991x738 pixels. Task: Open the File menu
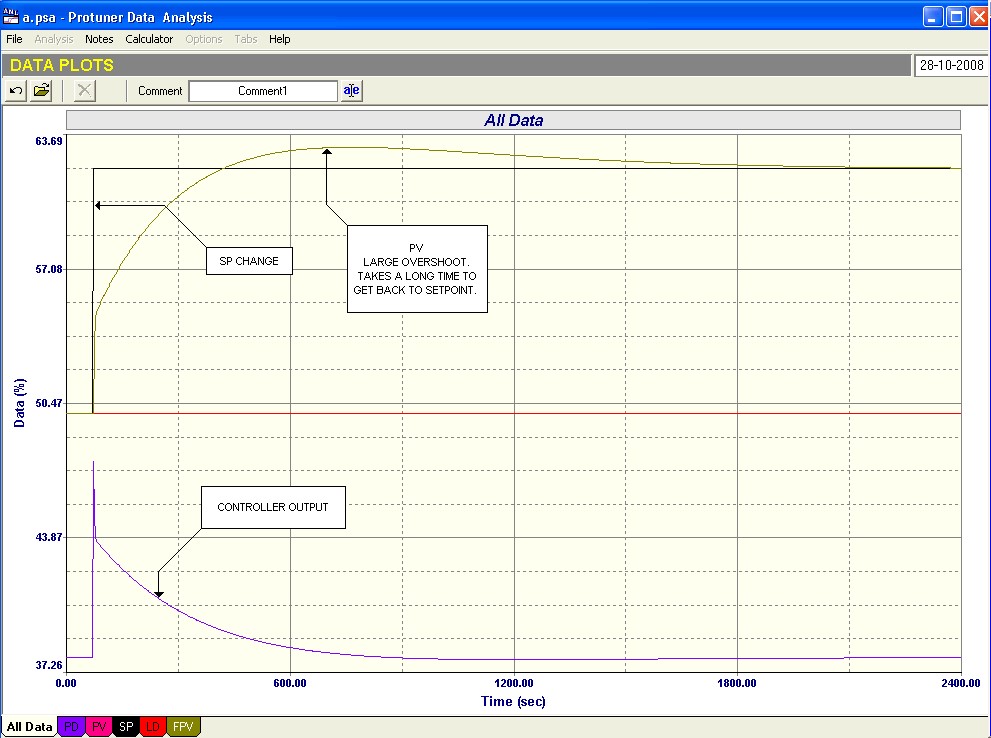[x=14, y=39]
